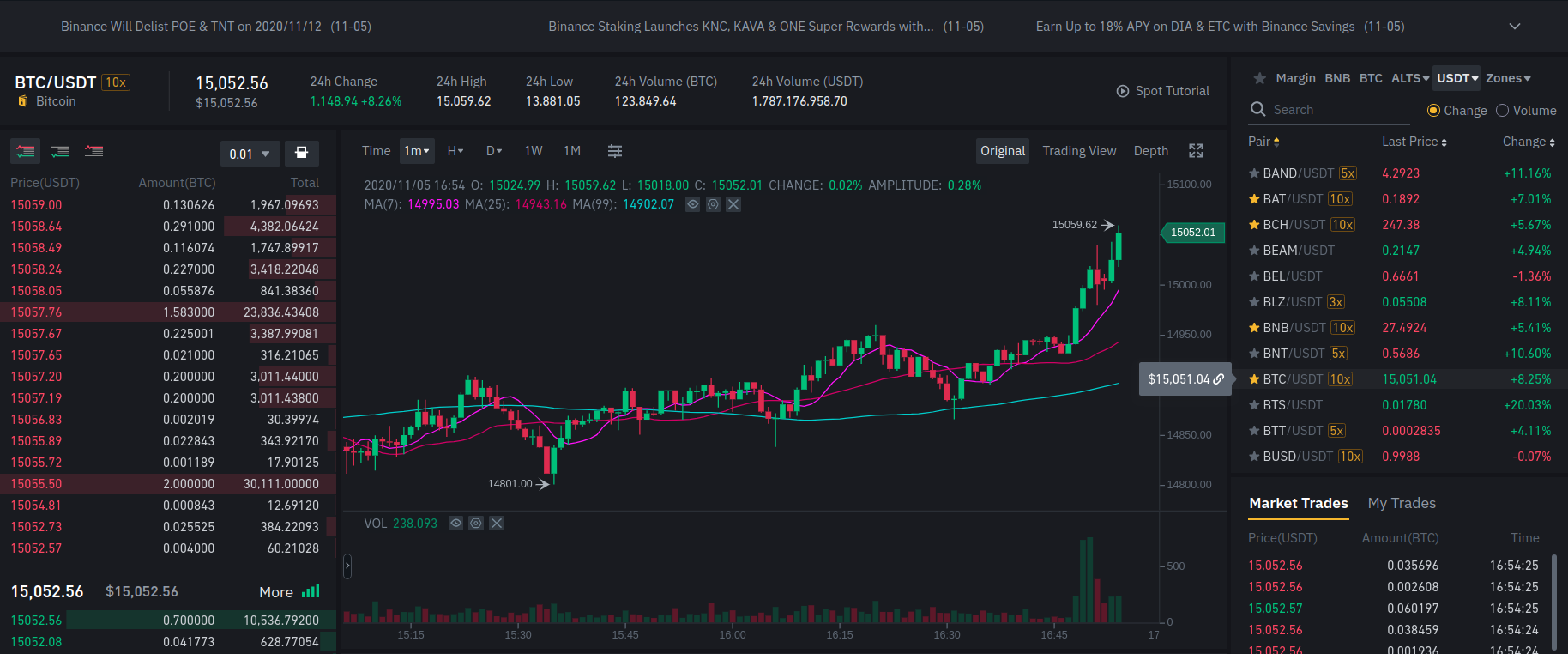
Task: Open chart indicator settings sliders icon
Action: pyautogui.click(x=615, y=151)
